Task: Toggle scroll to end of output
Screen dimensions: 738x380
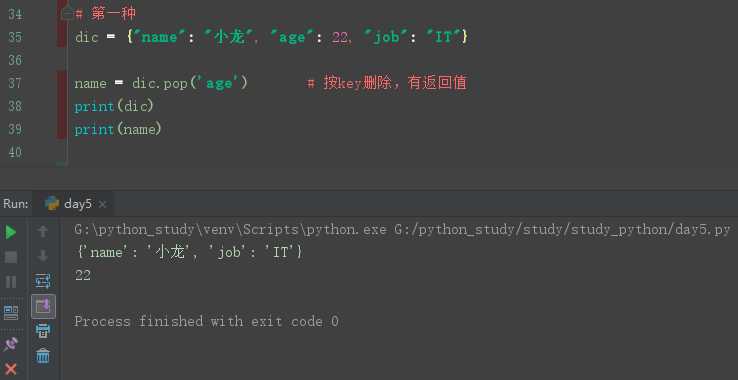Action: pyautogui.click(x=43, y=307)
